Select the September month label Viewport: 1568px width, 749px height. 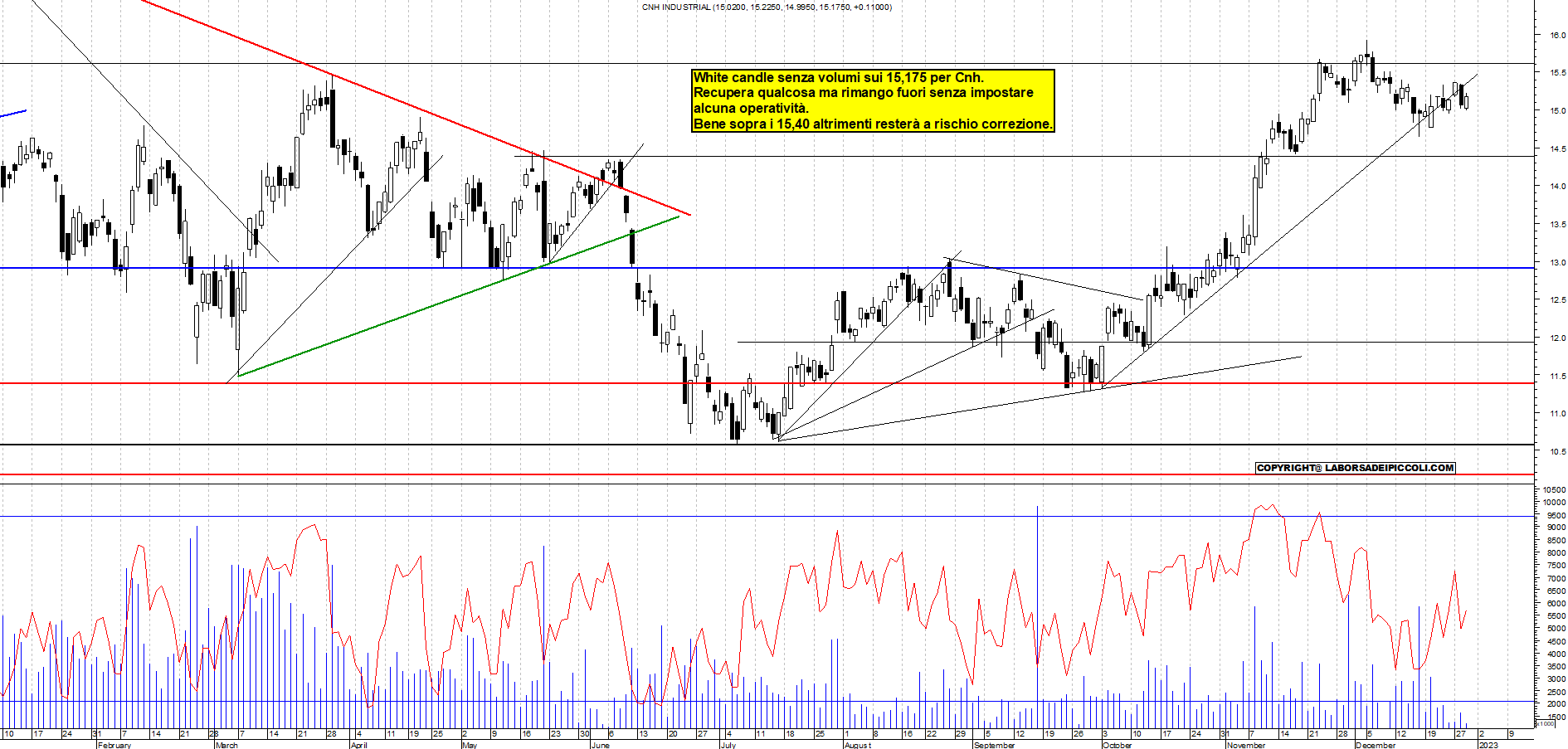click(994, 745)
